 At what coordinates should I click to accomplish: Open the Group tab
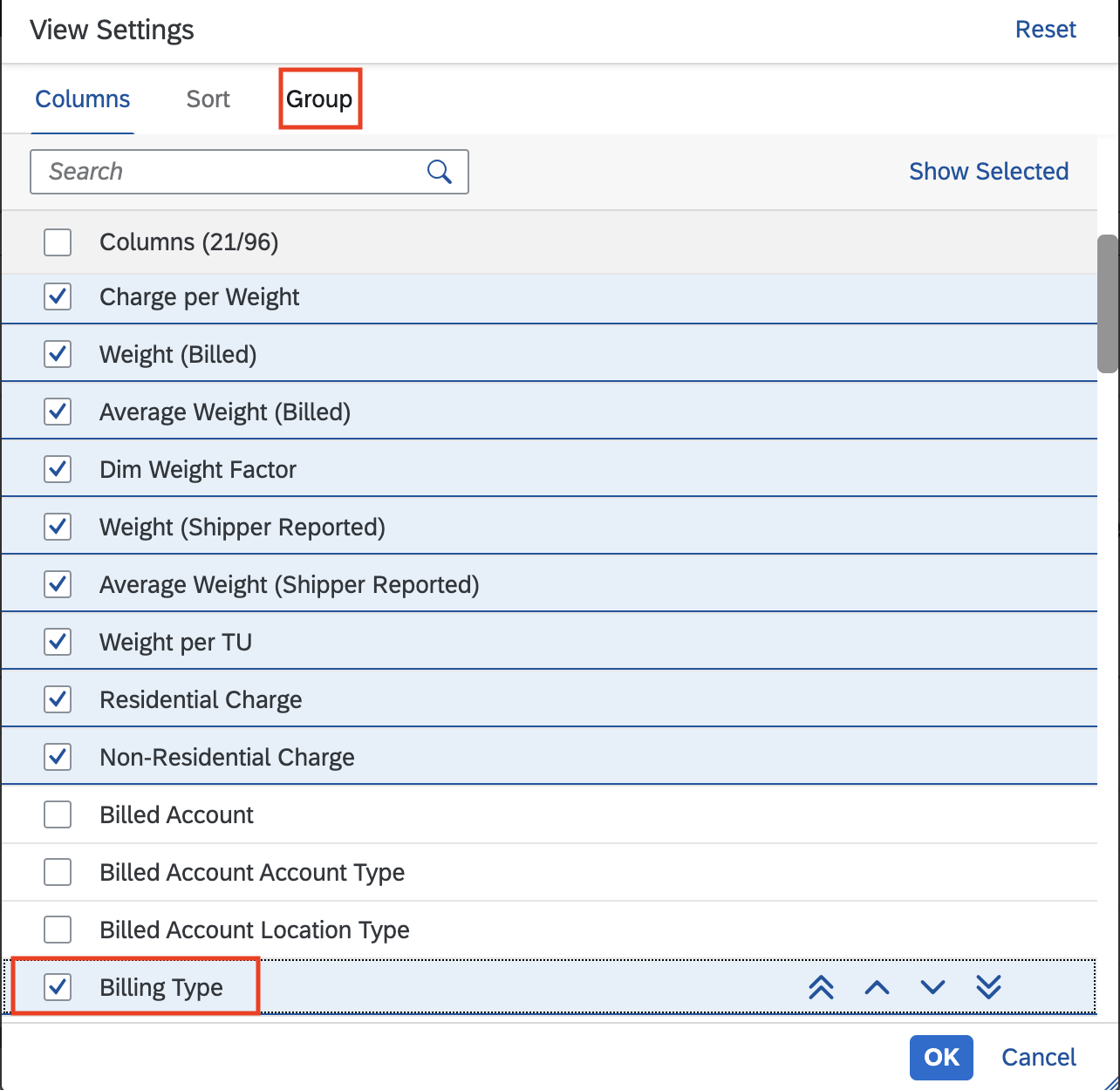click(x=319, y=99)
